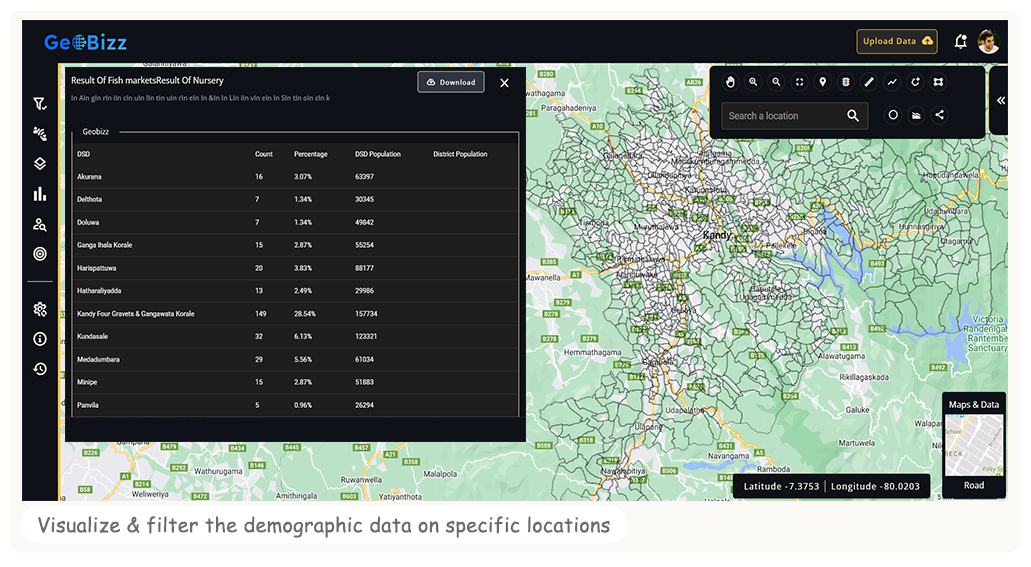Image resolution: width=1031 pixels, height=567 pixels.
Task: Sort by Count column header
Action: click(264, 154)
